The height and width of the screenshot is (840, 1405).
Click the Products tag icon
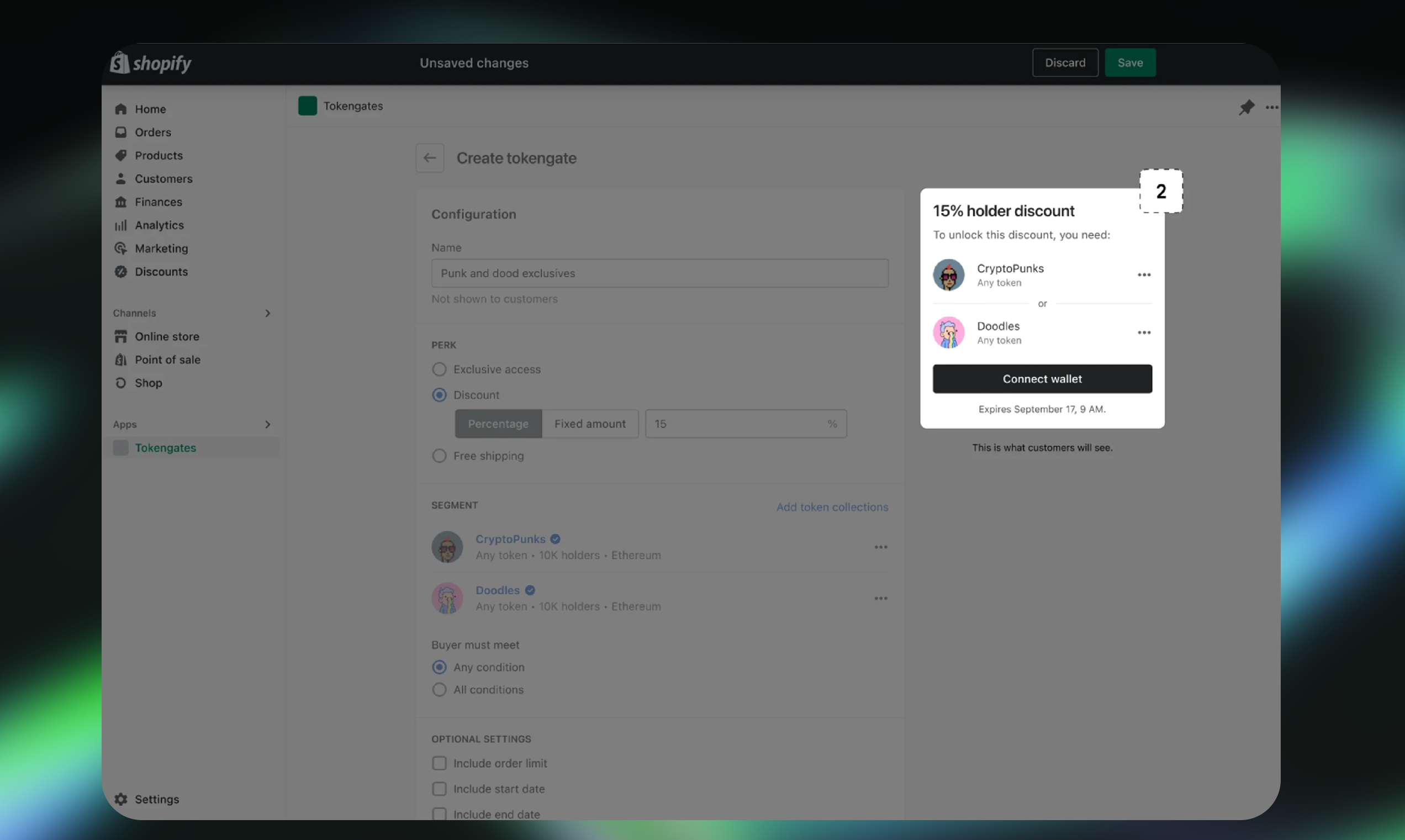click(120, 155)
